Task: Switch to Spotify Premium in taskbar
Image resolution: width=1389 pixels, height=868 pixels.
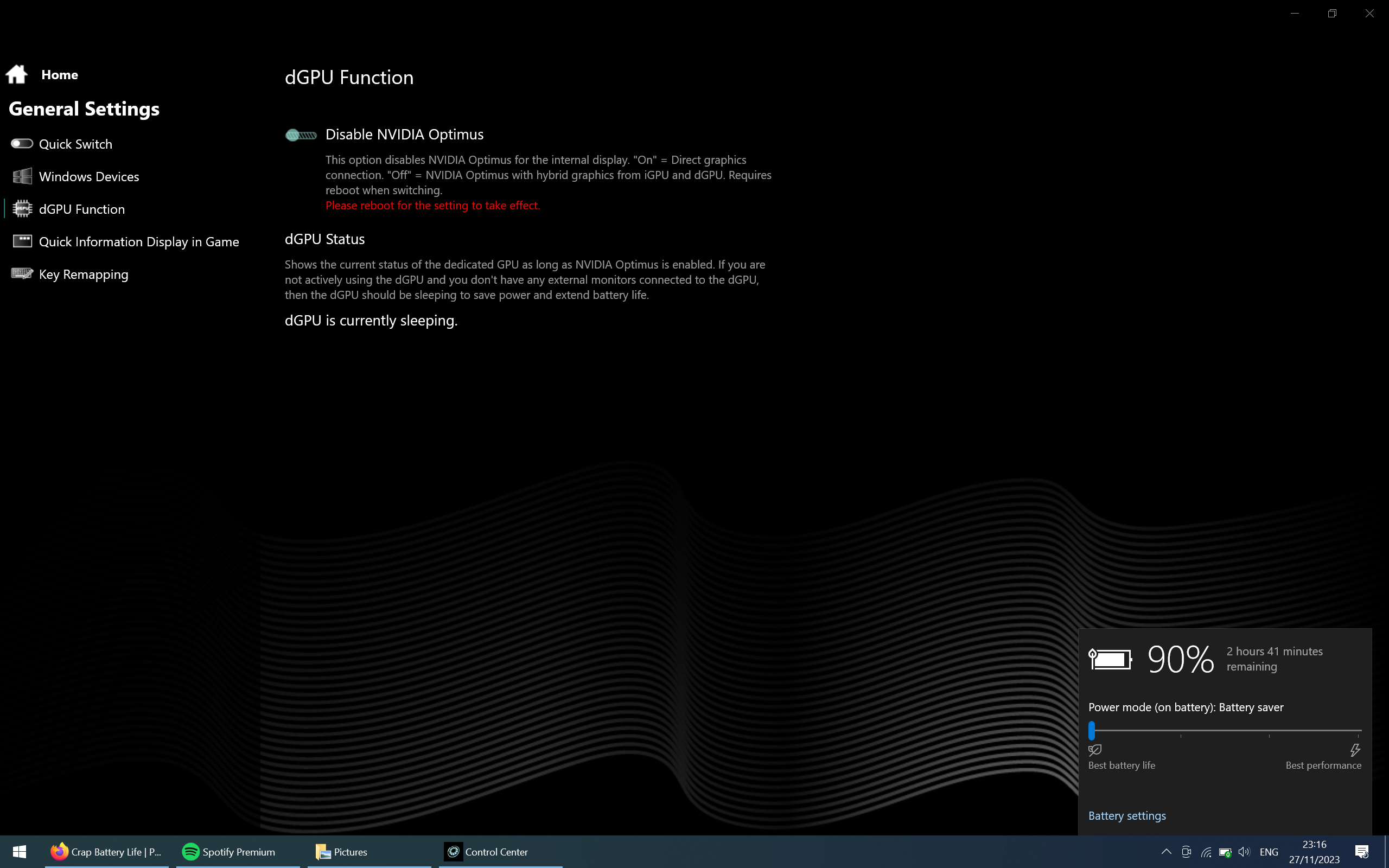Action: tap(238, 852)
